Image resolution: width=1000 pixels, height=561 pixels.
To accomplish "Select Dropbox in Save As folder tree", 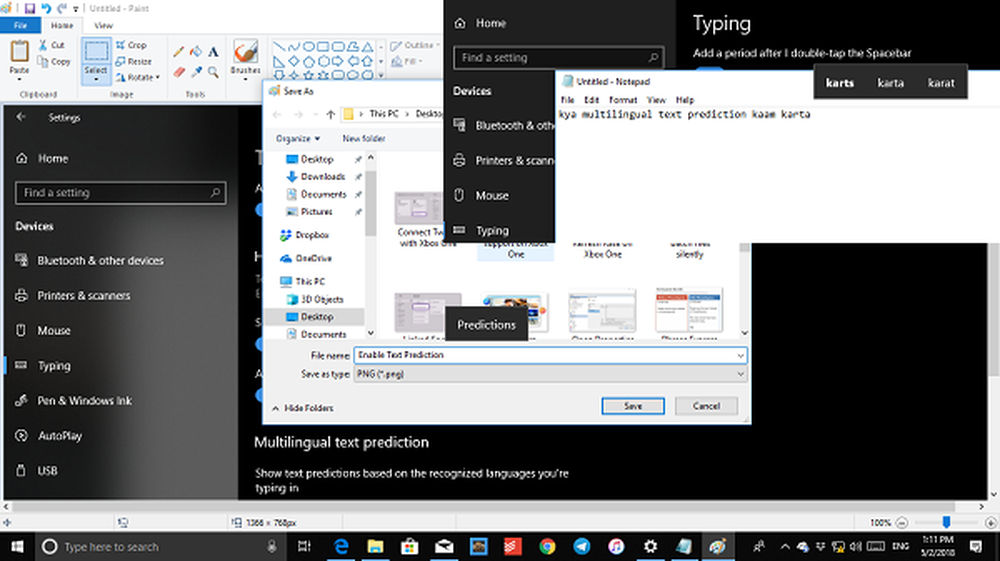I will pos(305,235).
